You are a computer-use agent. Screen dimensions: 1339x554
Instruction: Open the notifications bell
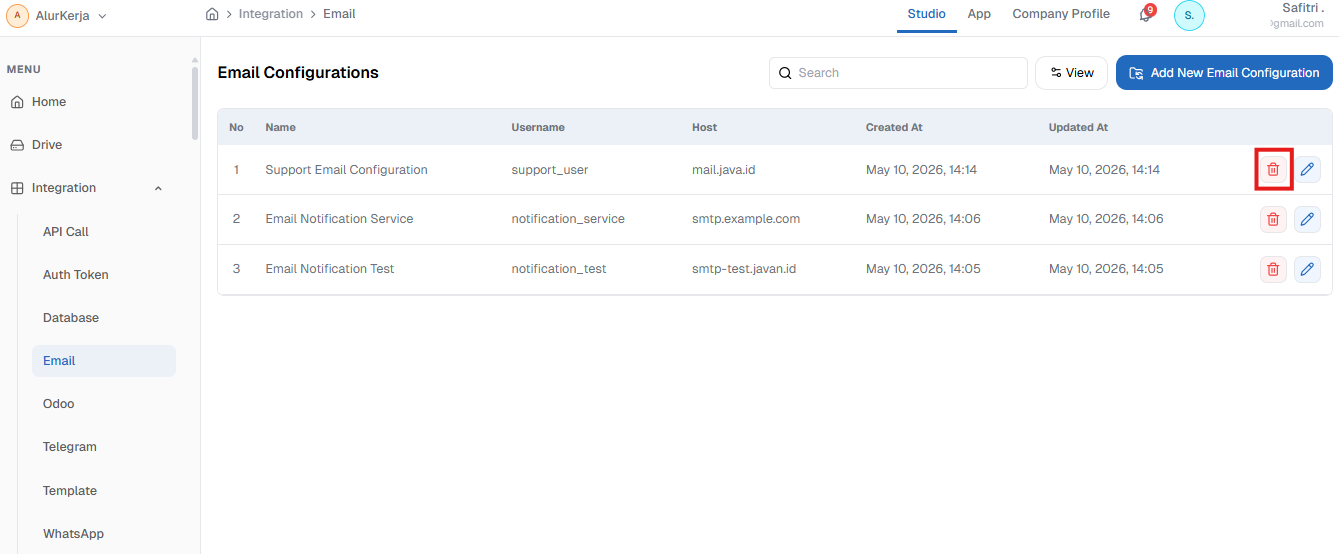tap(1145, 15)
